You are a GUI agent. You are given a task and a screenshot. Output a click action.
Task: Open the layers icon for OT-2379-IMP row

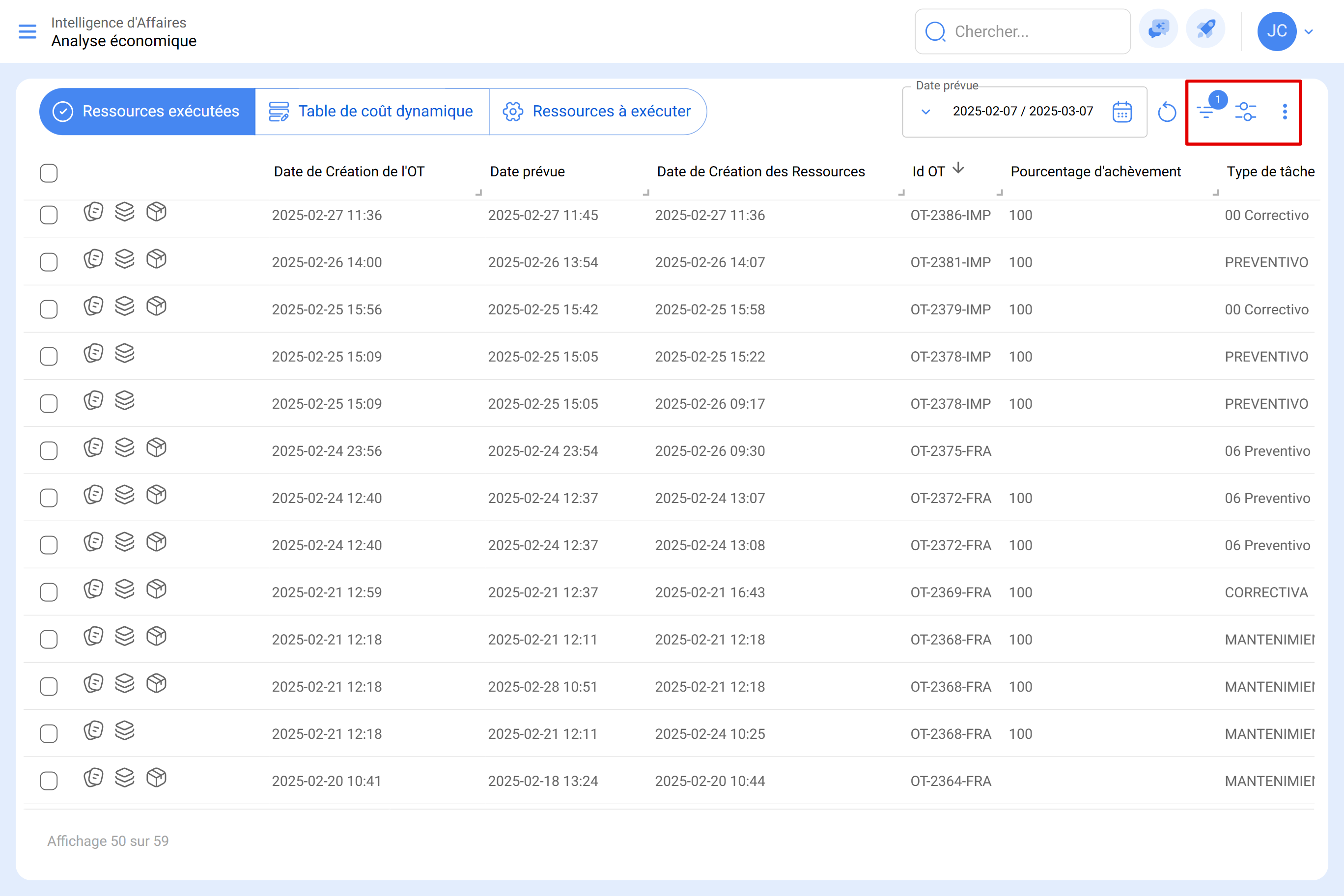[125, 307]
